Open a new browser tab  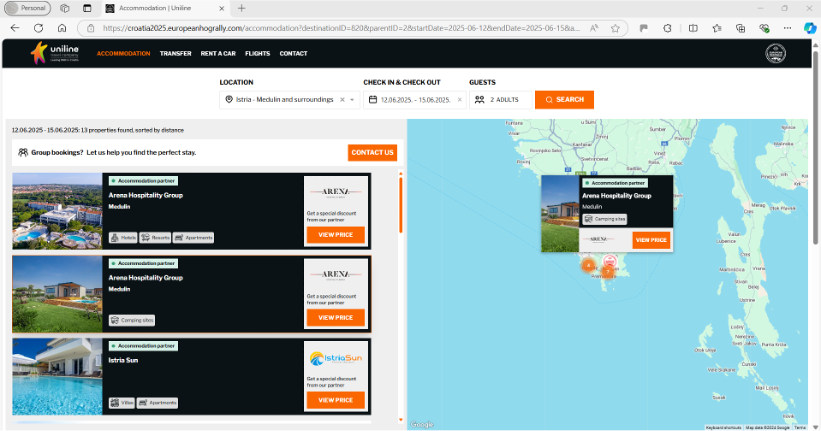point(241,8)
